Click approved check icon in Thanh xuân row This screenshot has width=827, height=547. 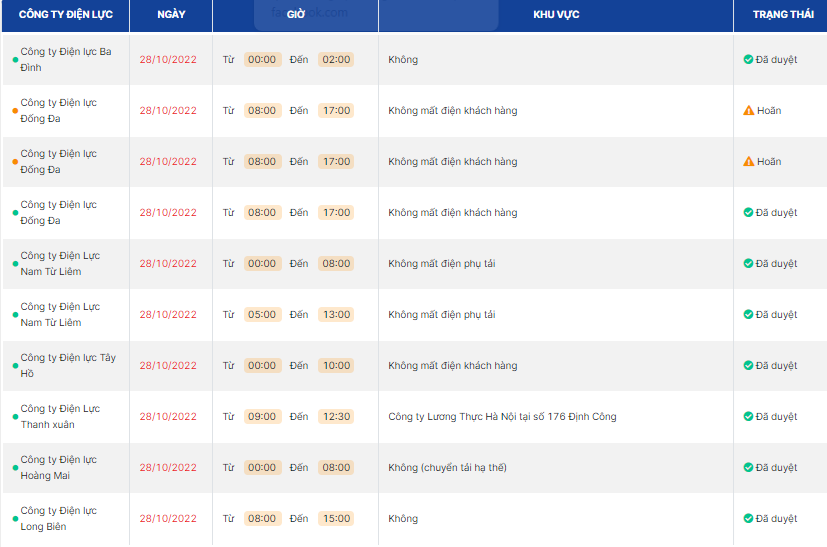click(x=748, y=416)
